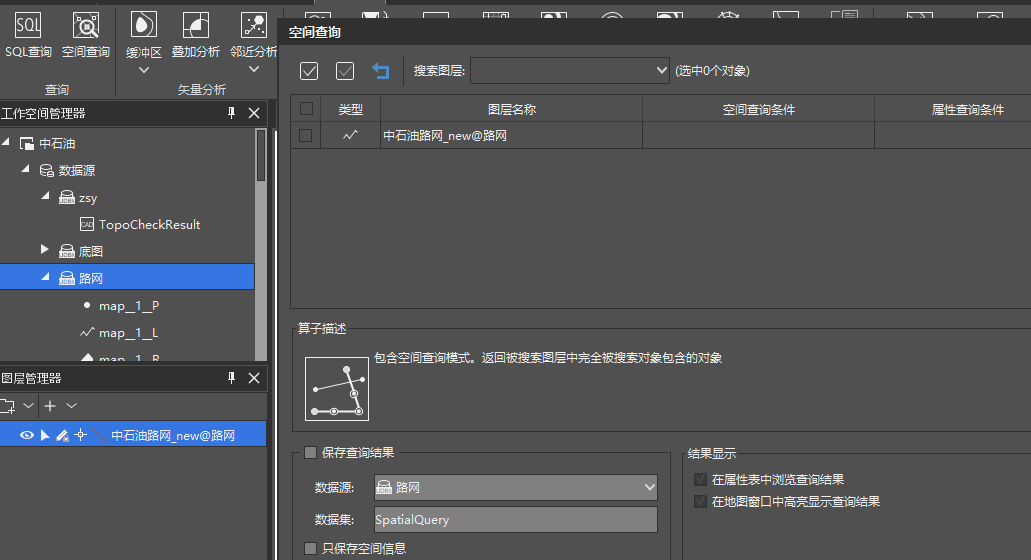Check the 中石油路网_new@路网 row checkbox

pyautogui.click(x=305, y=135)
